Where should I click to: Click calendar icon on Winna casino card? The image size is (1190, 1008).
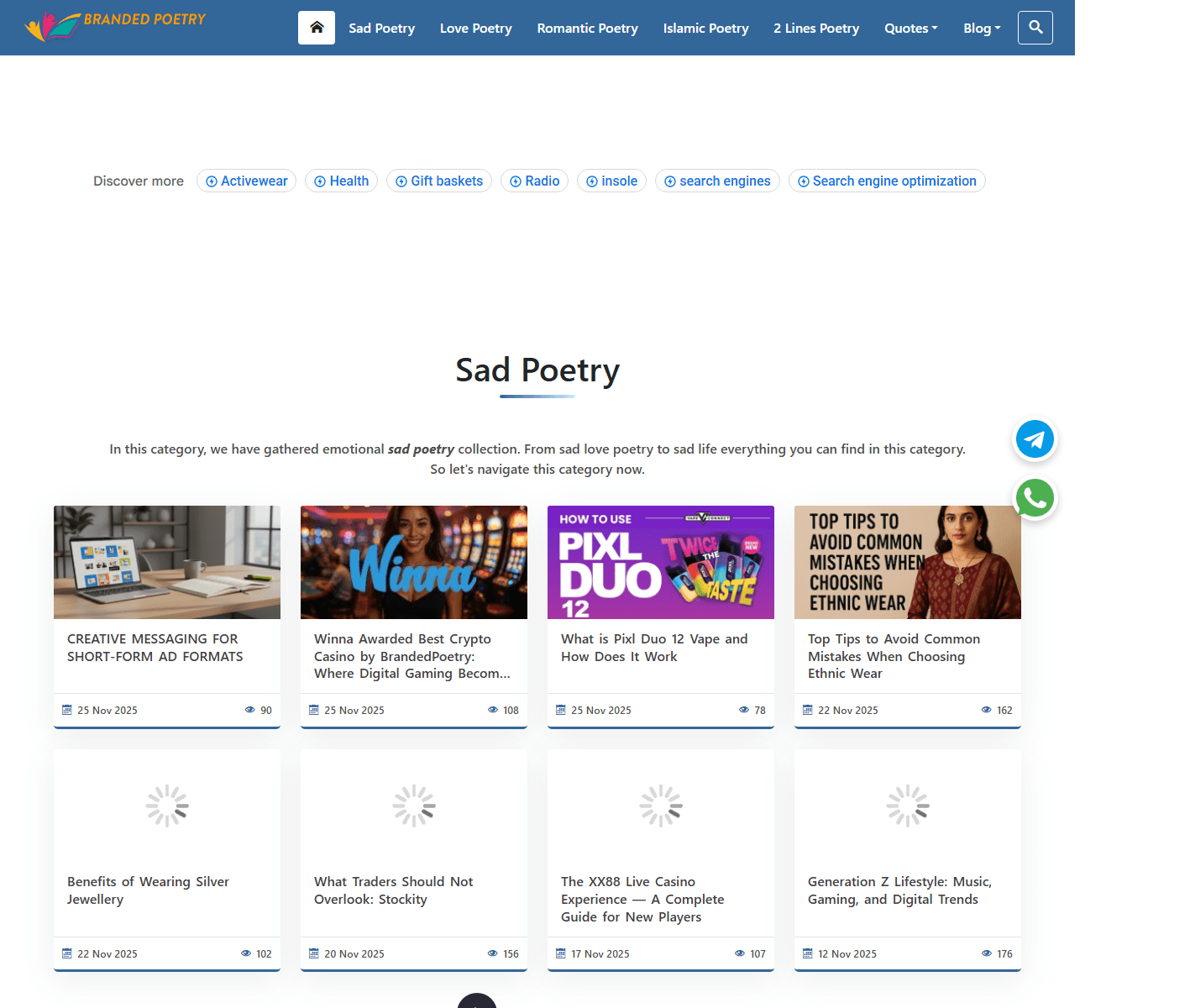314,710
